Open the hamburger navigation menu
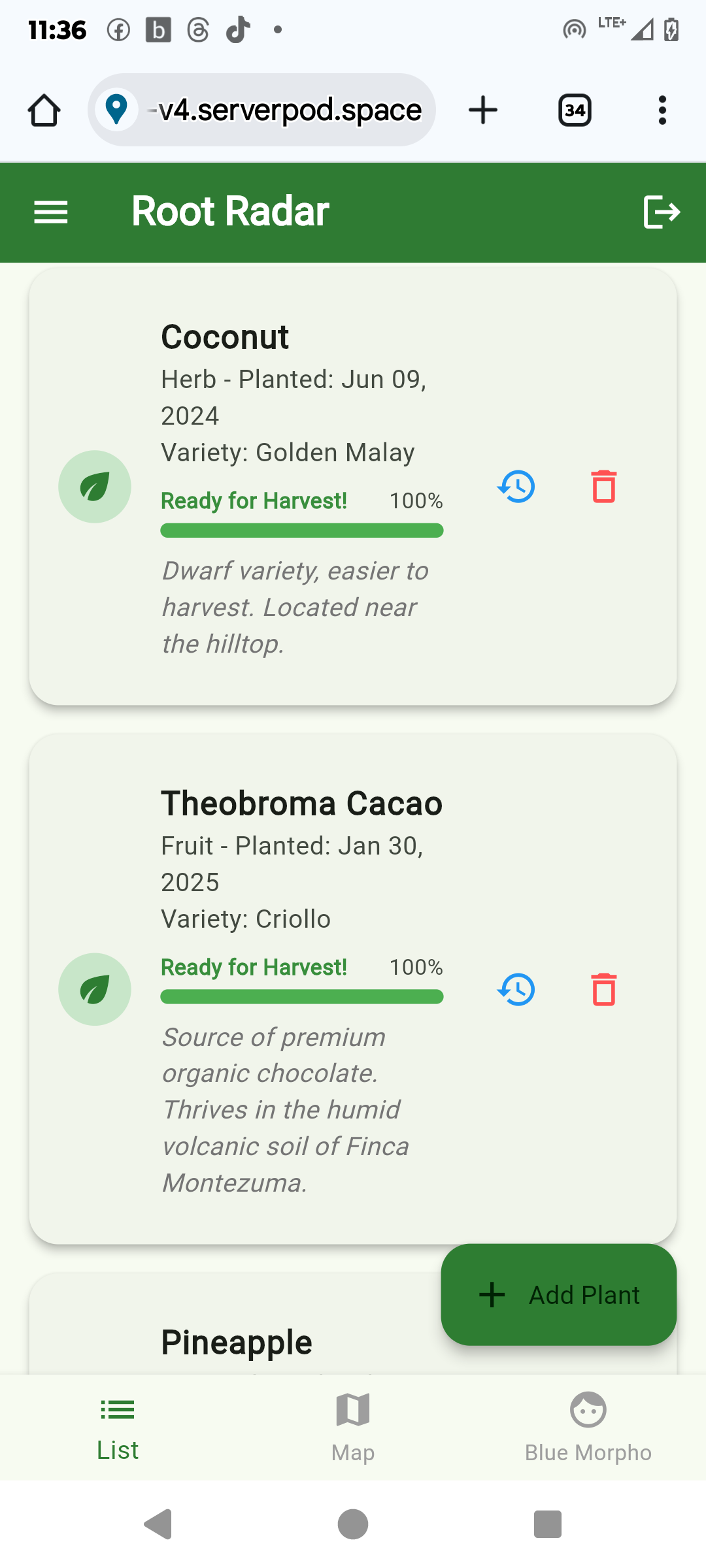Screen dimensions: 706x1568 [x=51, y=212]
